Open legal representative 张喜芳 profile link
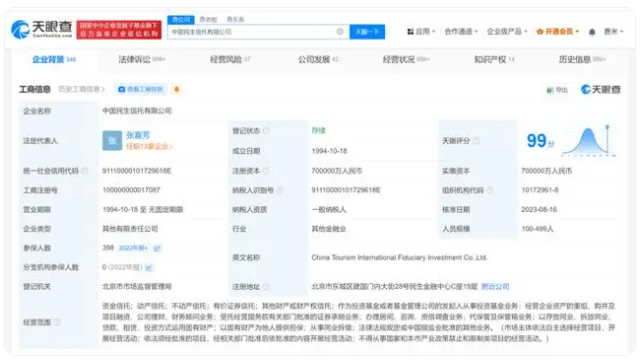 138,135
